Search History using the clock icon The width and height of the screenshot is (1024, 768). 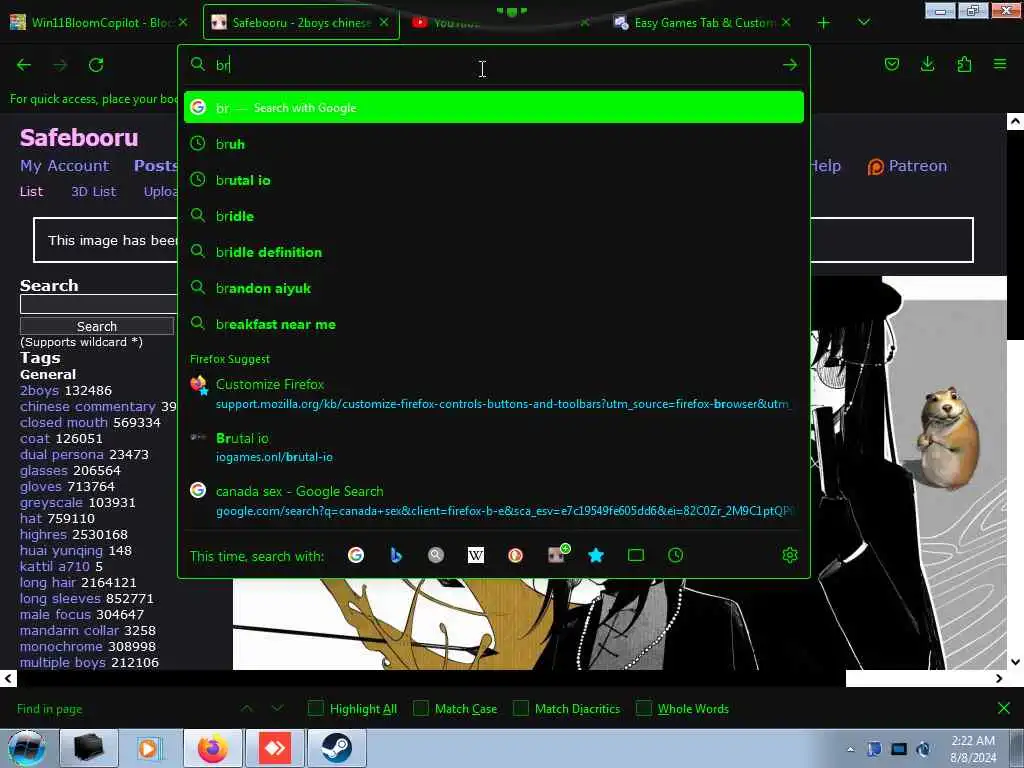tap(675, 555)
